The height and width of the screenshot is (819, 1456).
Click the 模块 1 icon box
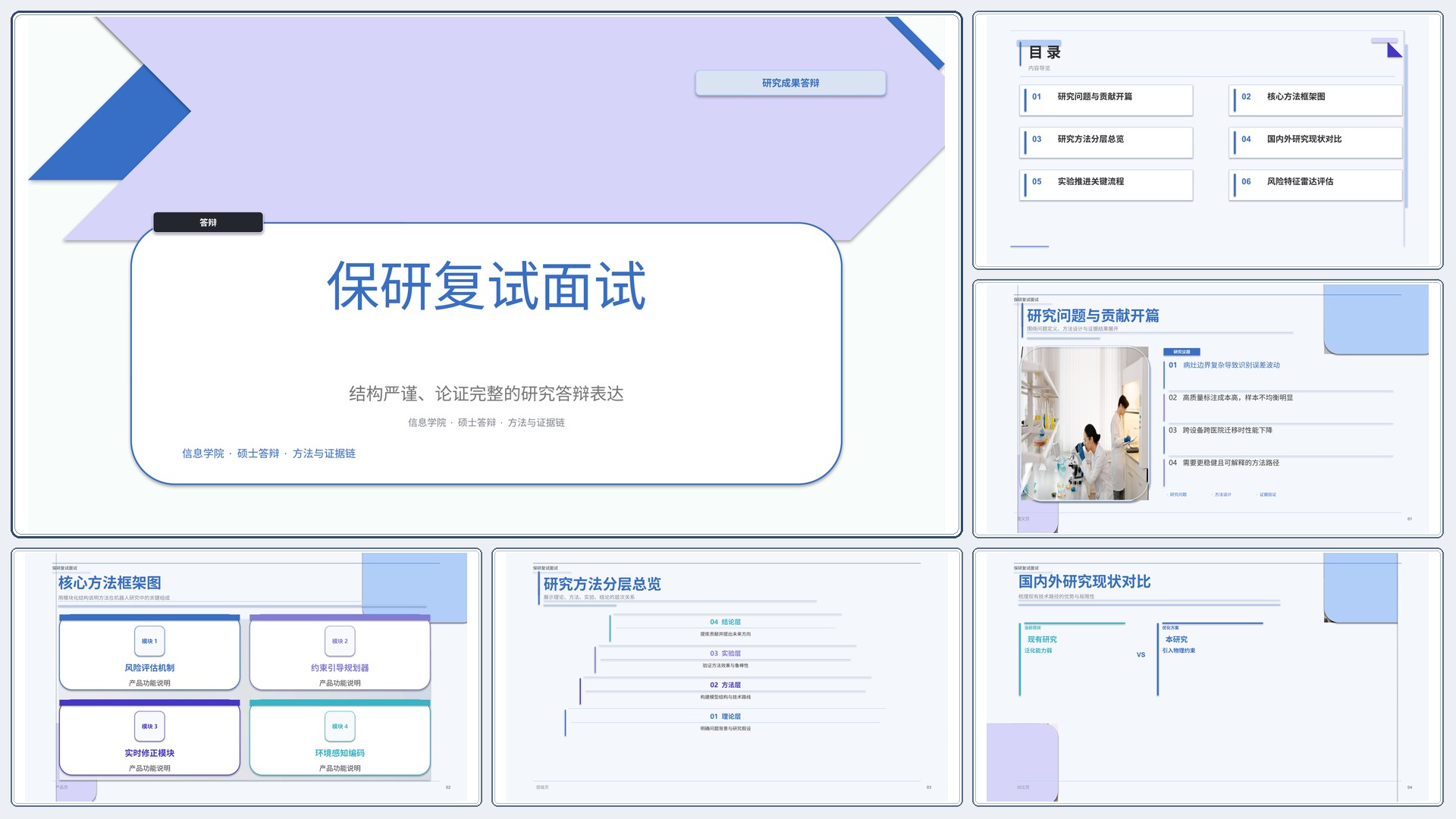pyautogui.click(x=149, y=641)
